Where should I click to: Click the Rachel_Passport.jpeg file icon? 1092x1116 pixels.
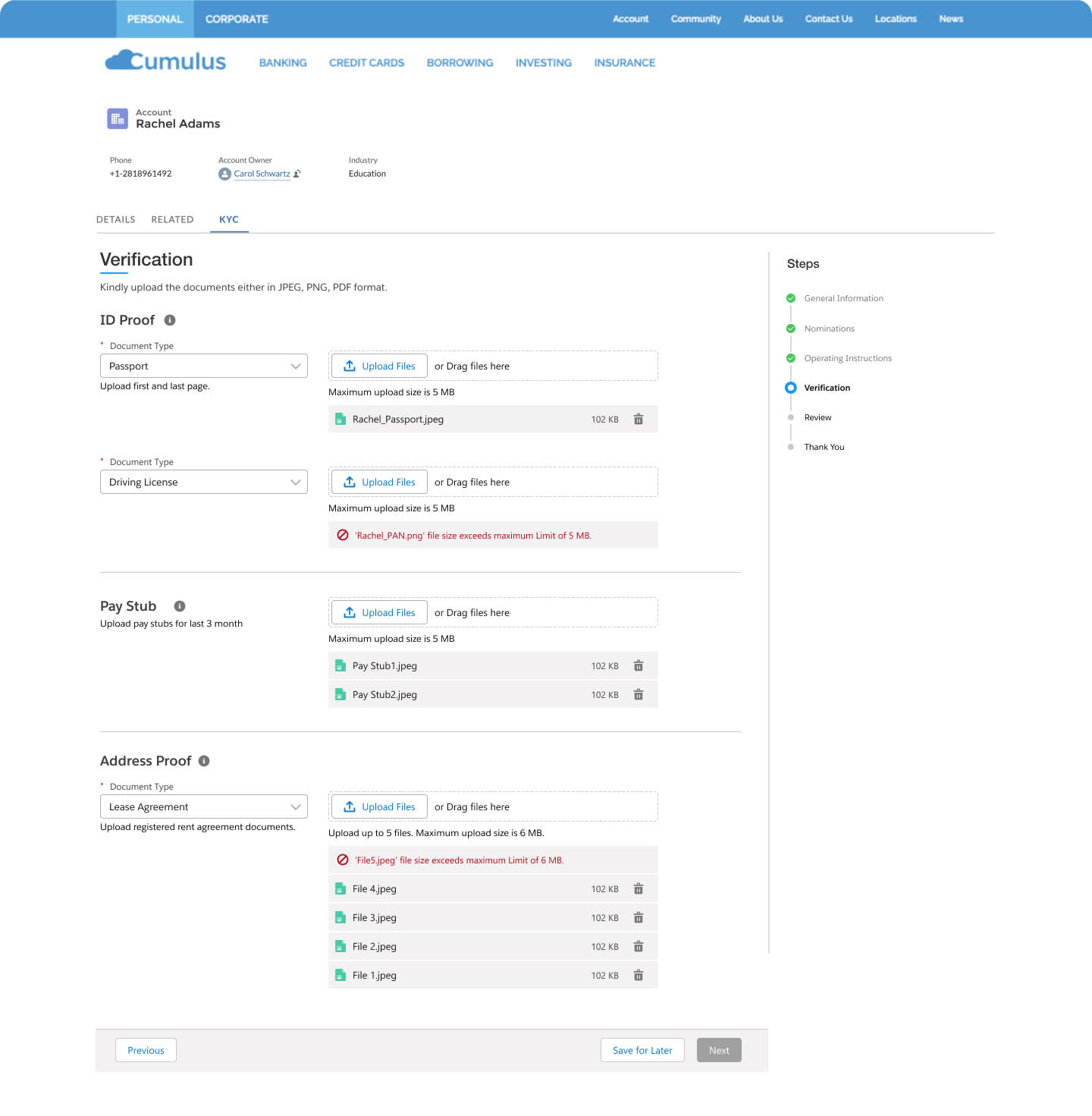point(340,419)
